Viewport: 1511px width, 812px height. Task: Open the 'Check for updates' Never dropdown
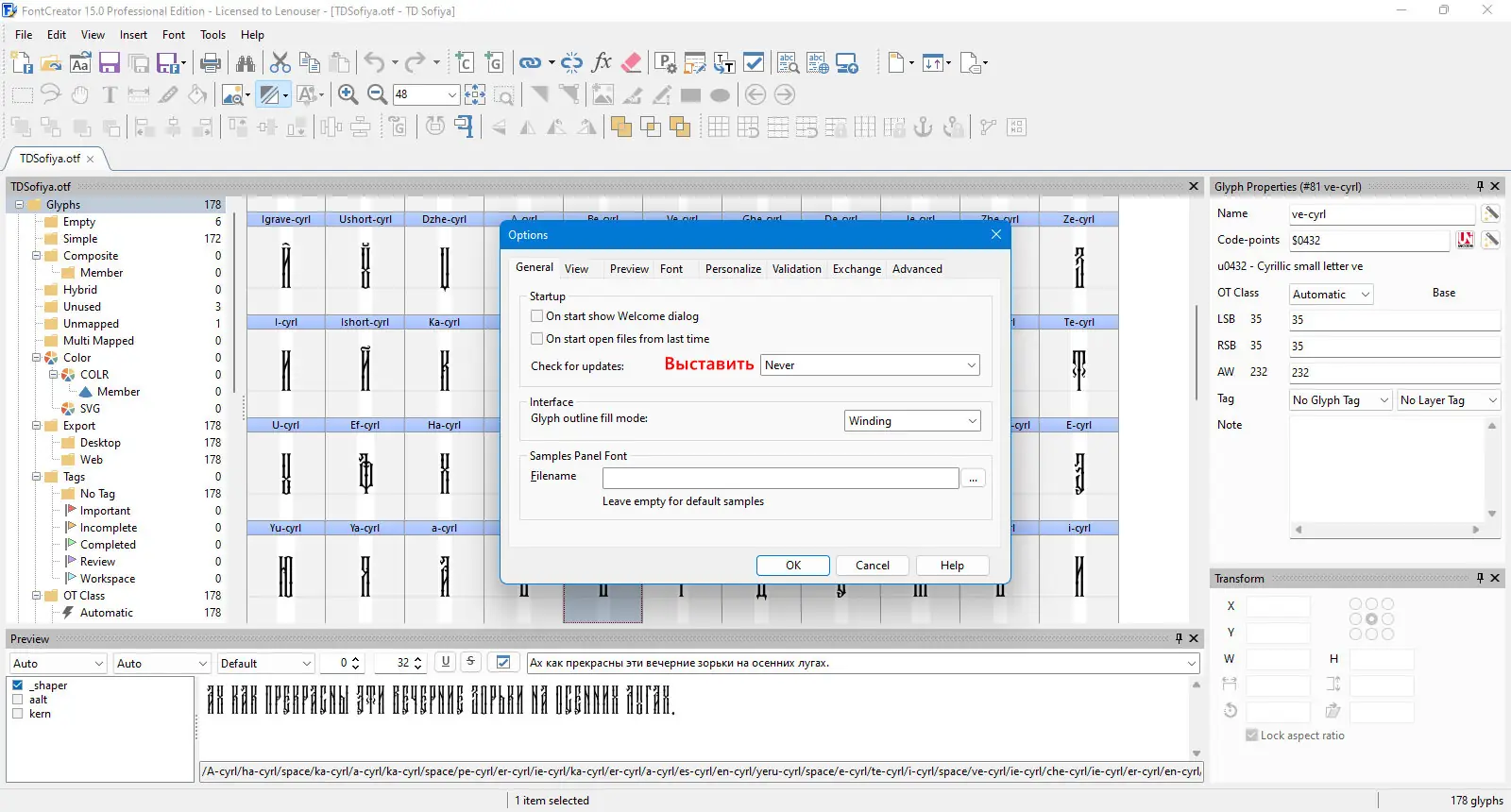870,365
